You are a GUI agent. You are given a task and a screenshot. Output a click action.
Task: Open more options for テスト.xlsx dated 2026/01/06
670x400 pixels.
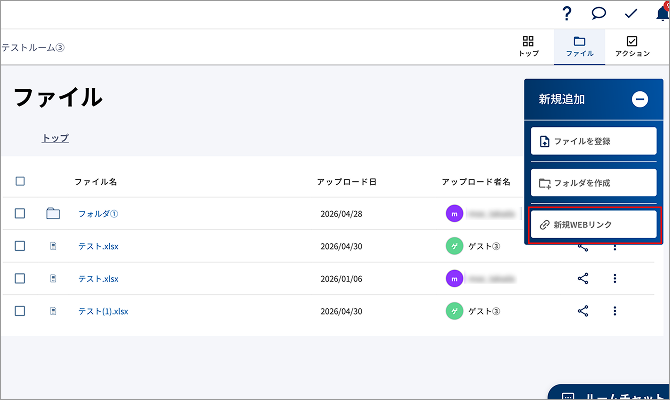pos(615,279)
